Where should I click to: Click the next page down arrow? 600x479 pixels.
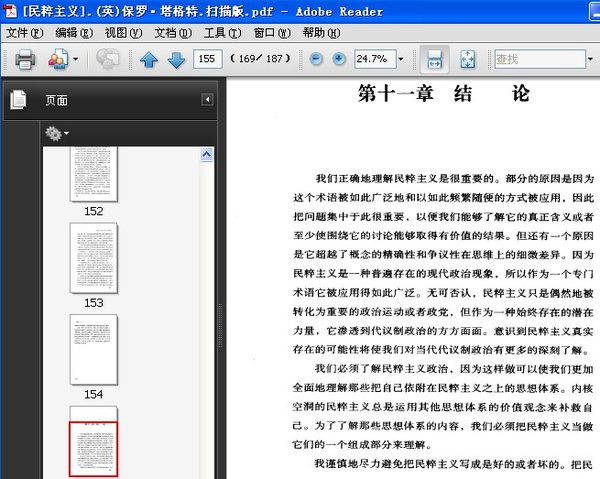click(x=175, y=60)
